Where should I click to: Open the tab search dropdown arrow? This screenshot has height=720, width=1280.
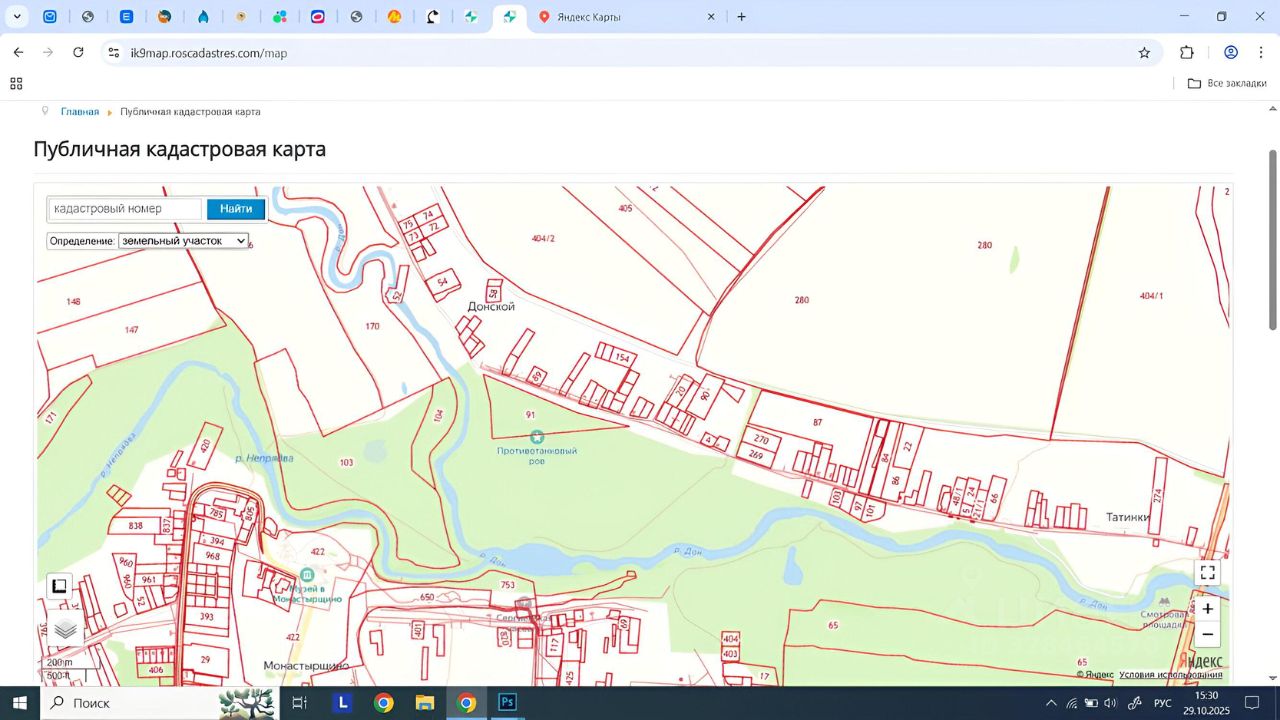(17, 17)
